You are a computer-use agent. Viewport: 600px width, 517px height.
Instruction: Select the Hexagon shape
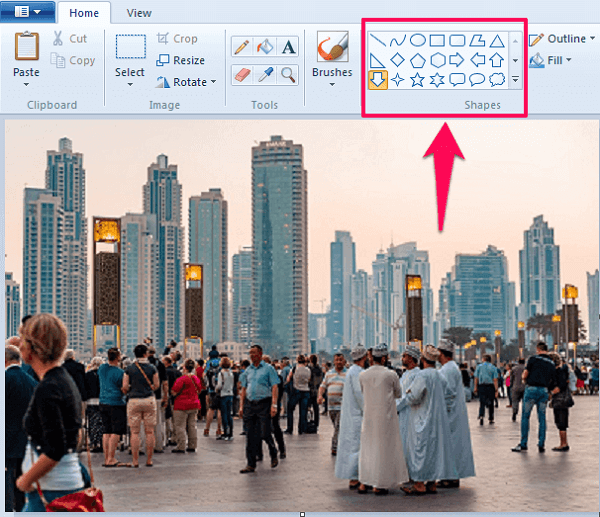pyautogui.click(x=437, y=60)
